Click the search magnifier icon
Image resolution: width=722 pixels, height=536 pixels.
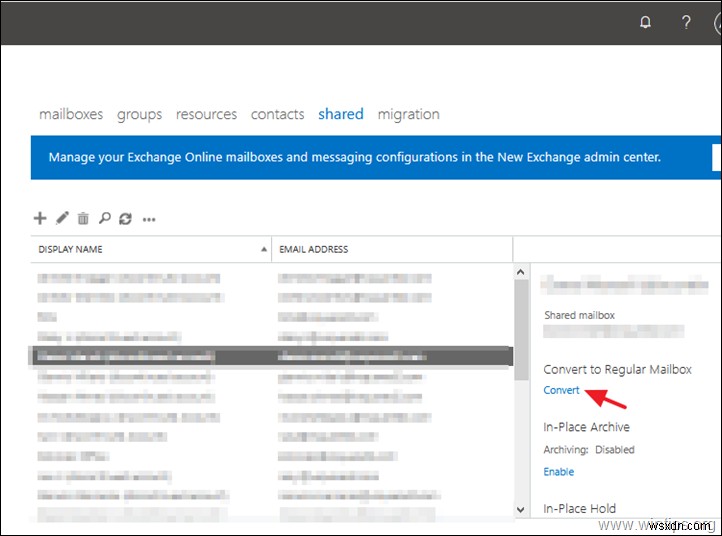click(x=104, y=218)
